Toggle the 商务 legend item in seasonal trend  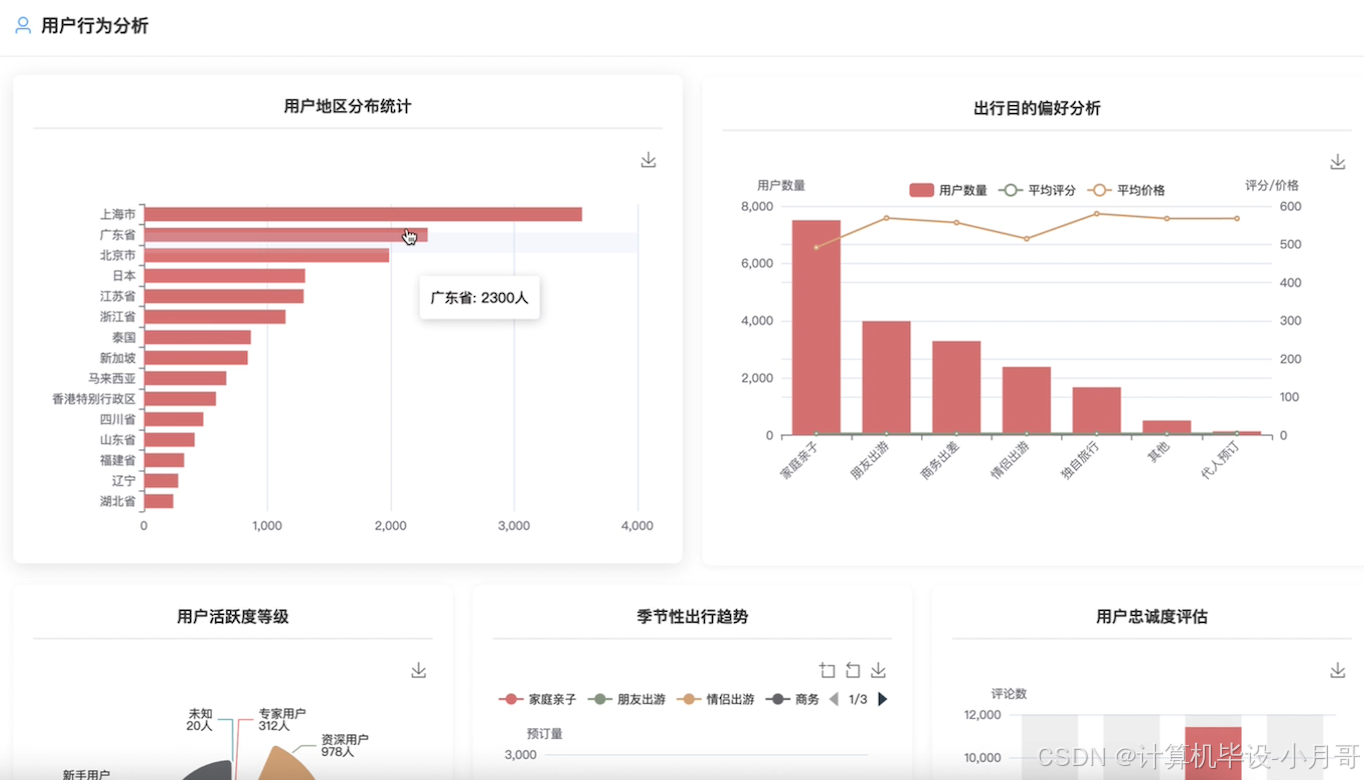point(793,699)
